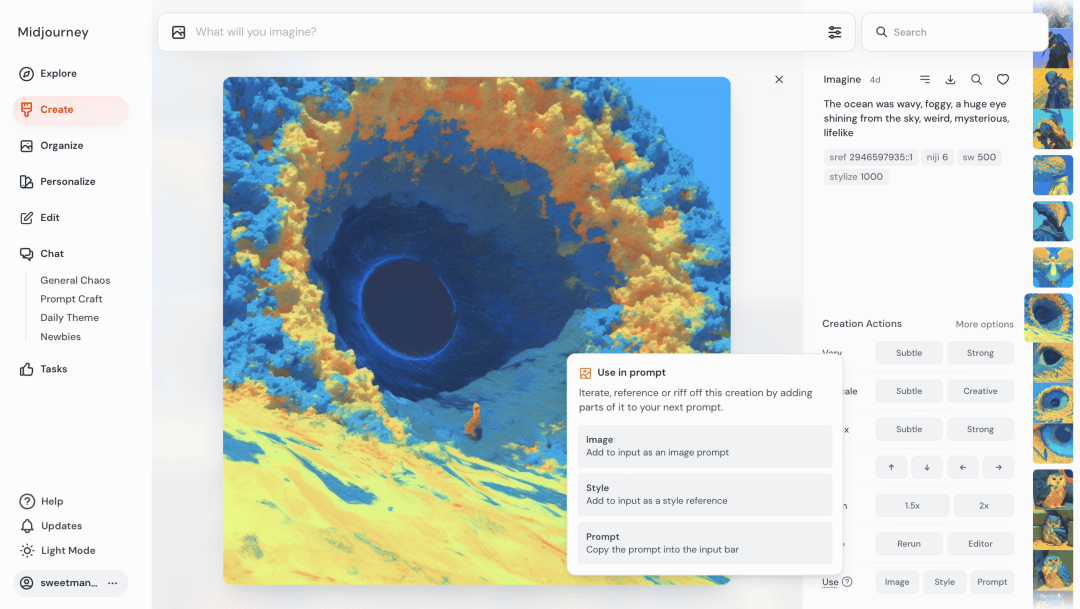Click the image upload icon in prompt bar

click(x=179, y=32)
